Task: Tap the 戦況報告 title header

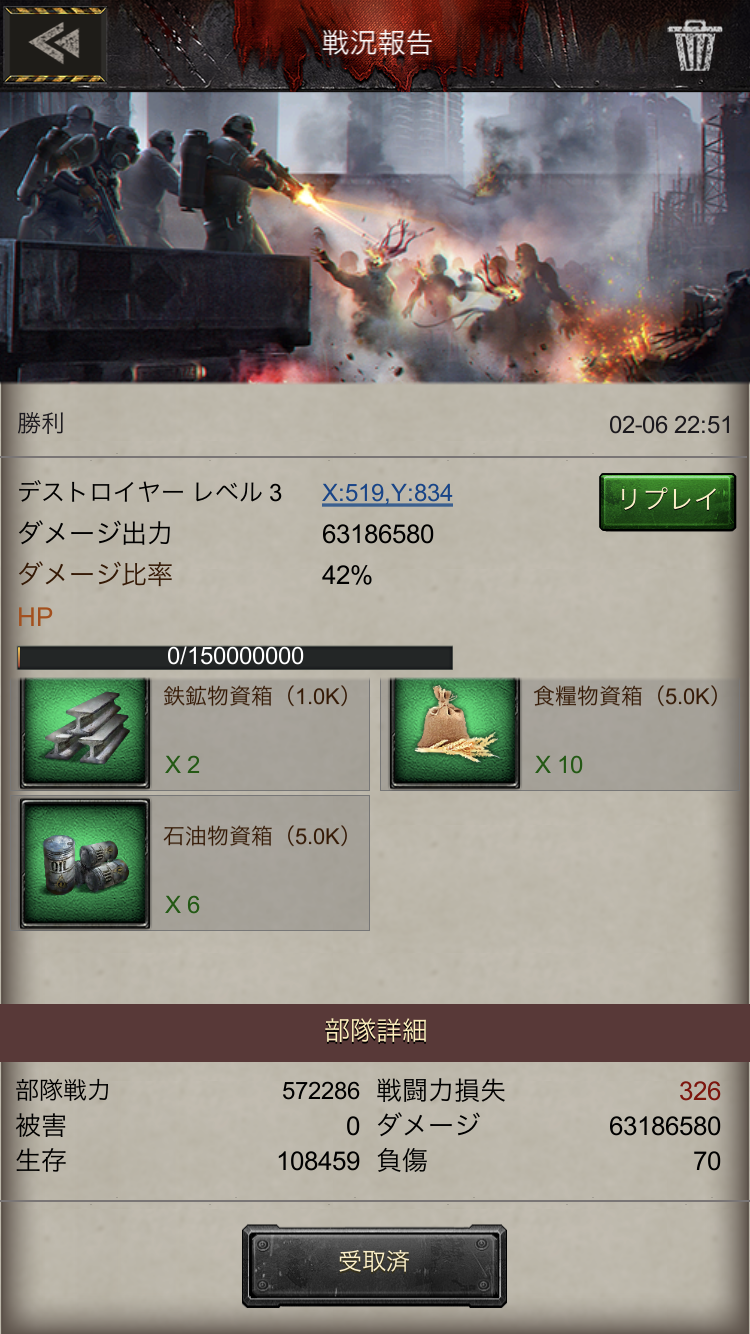Action: pos(377,43)
